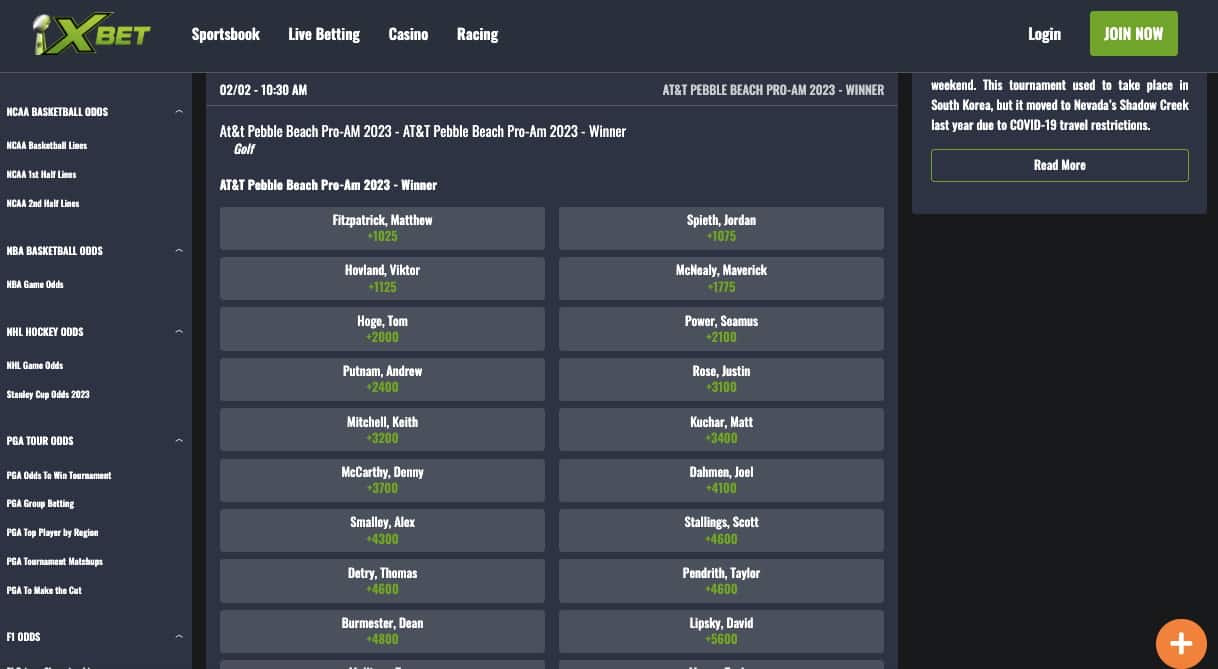The image size is (1218, 669).
Task: Open PGA Group Betting
Action: [41, 504]
